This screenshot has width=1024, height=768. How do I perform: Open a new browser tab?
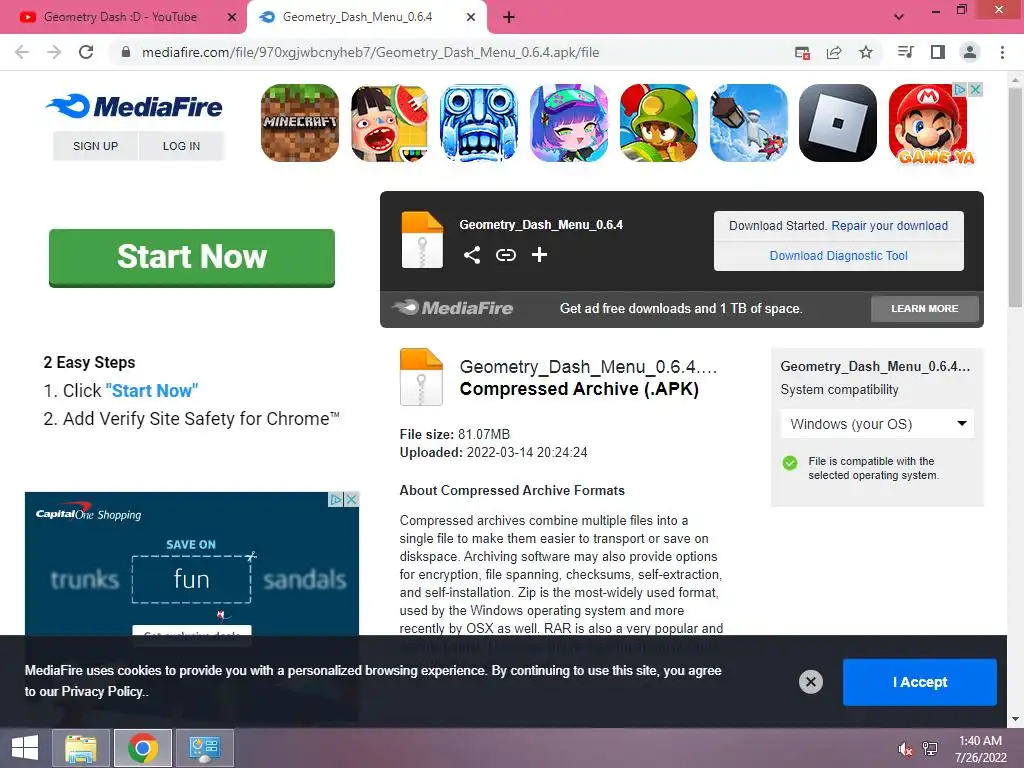pos(509,17)
